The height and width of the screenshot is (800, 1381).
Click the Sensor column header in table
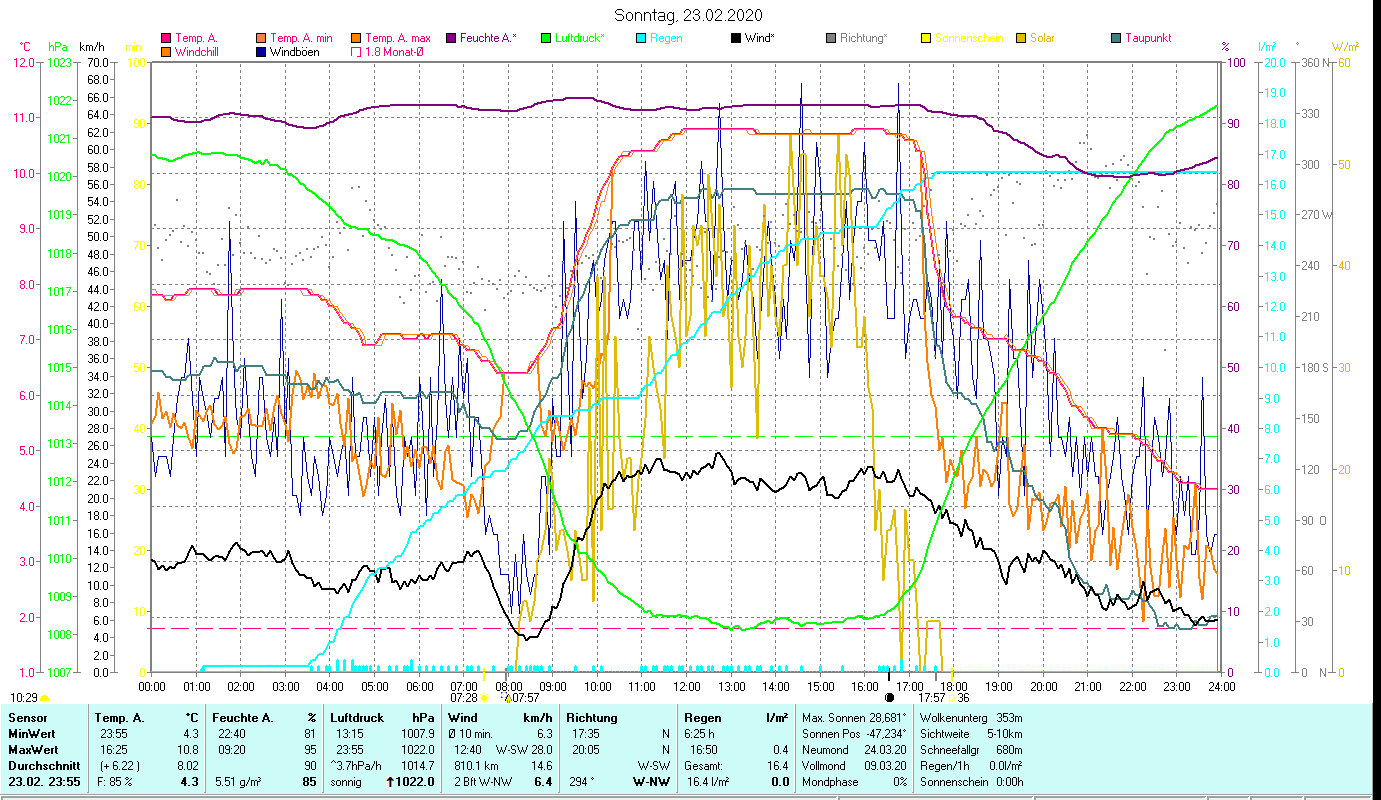(27, 717)
